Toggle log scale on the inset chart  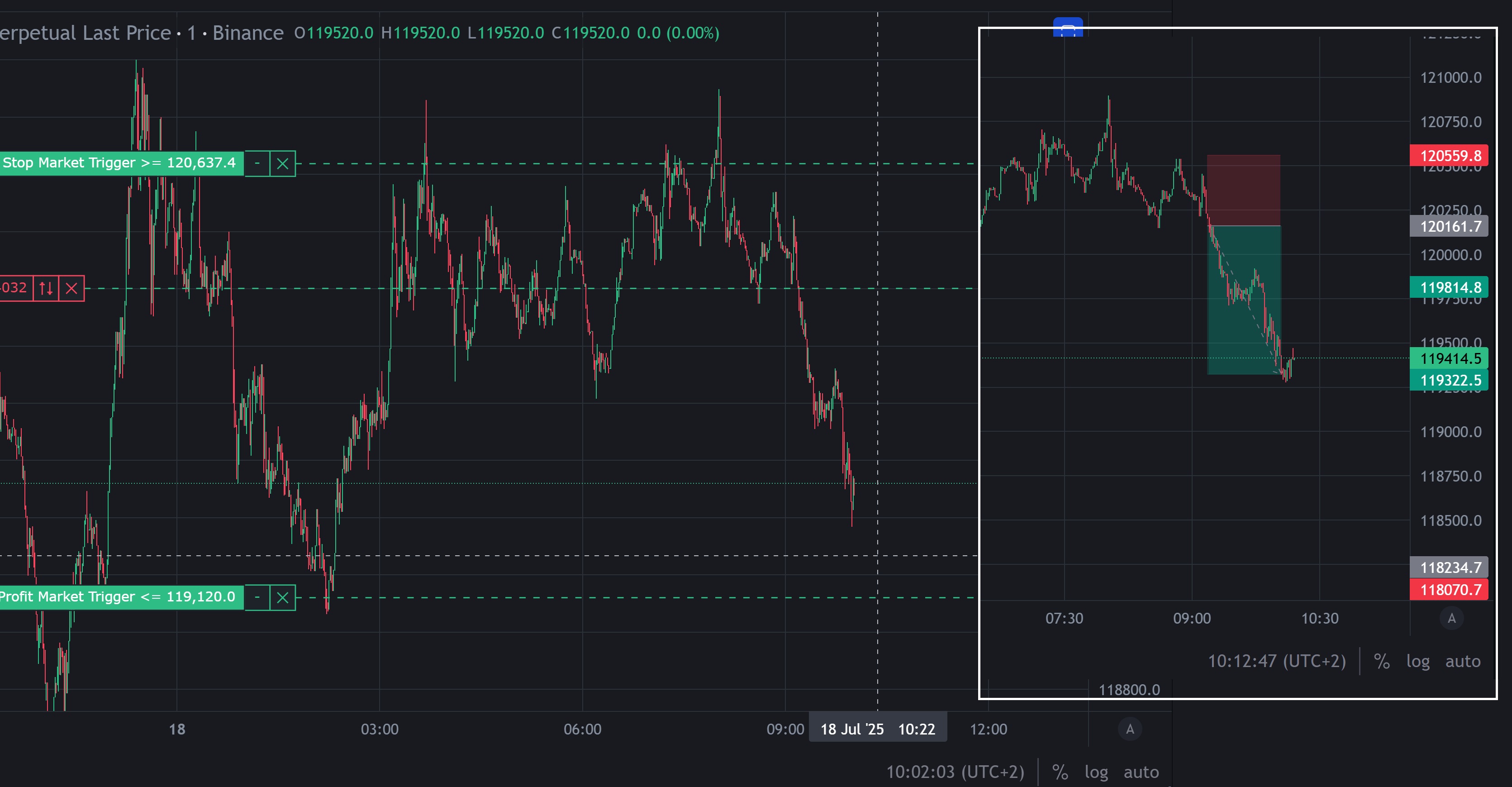point(1417,661)
